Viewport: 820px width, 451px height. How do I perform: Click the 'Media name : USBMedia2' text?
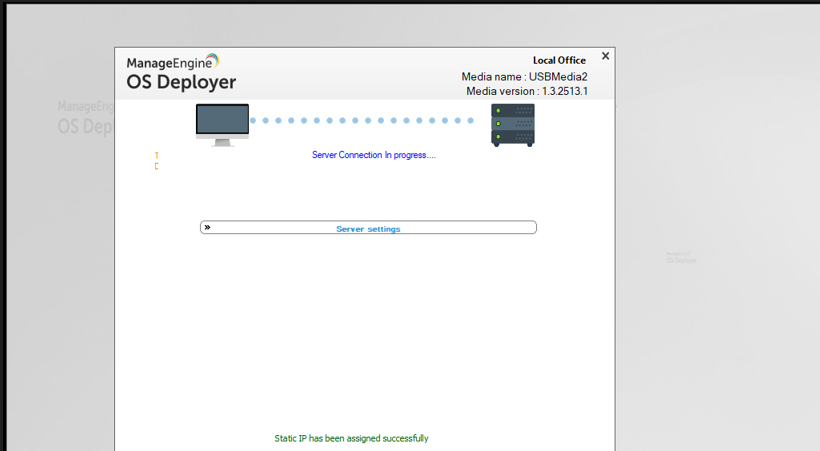tap(525, 77)
